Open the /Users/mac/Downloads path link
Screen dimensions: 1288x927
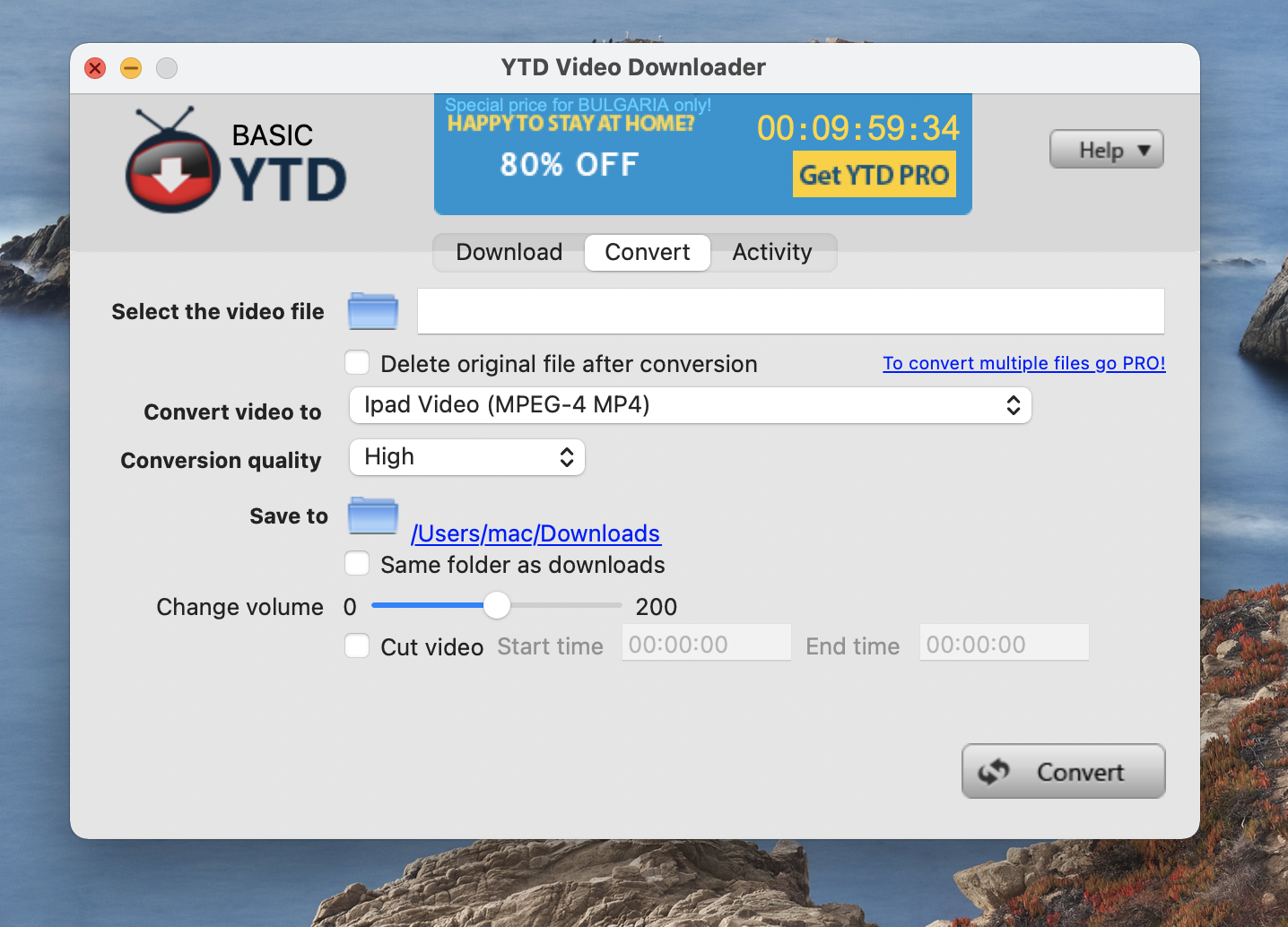pyautogui.click(x=535, y=533)
